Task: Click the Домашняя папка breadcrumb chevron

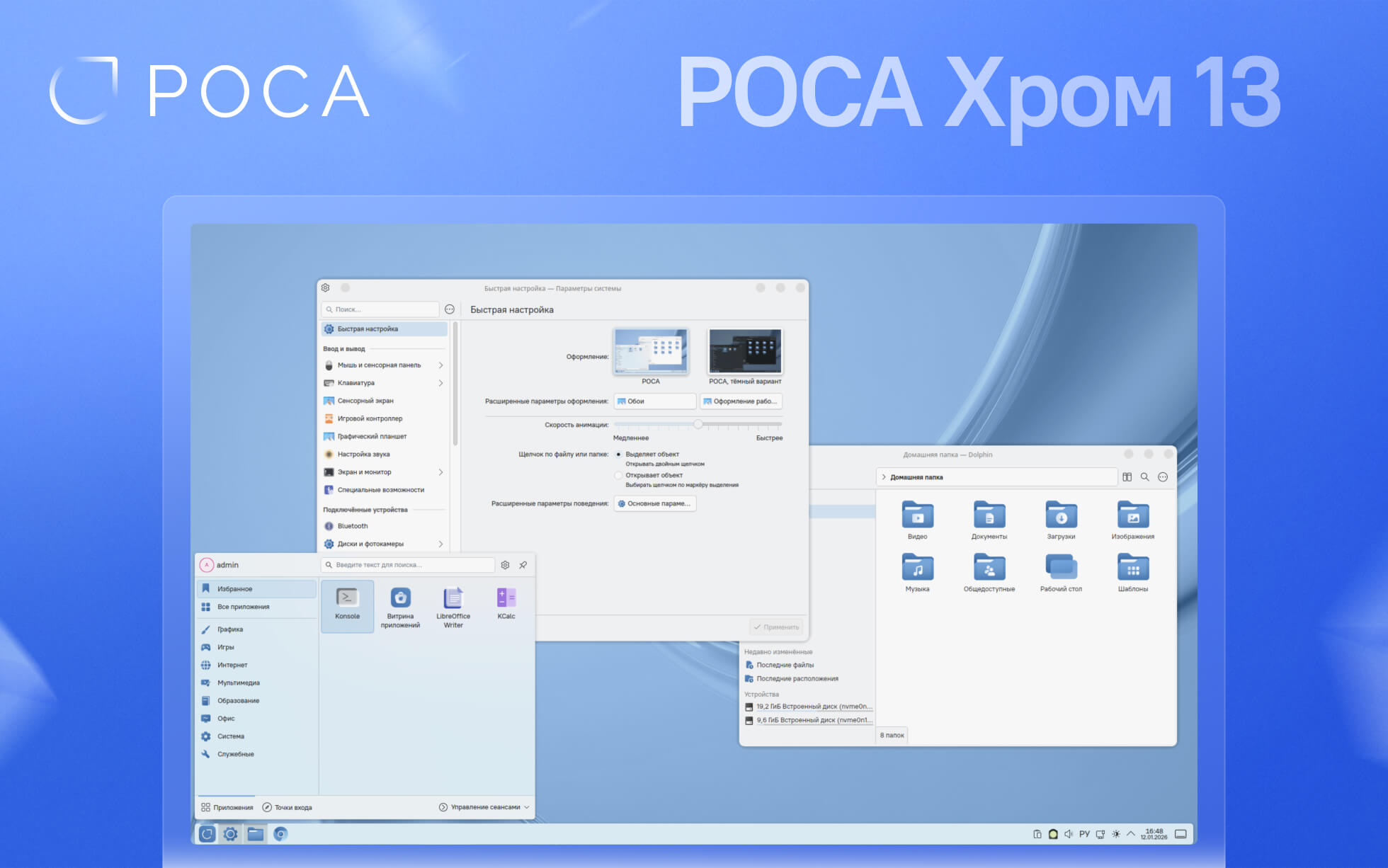Action: [884, 477]
